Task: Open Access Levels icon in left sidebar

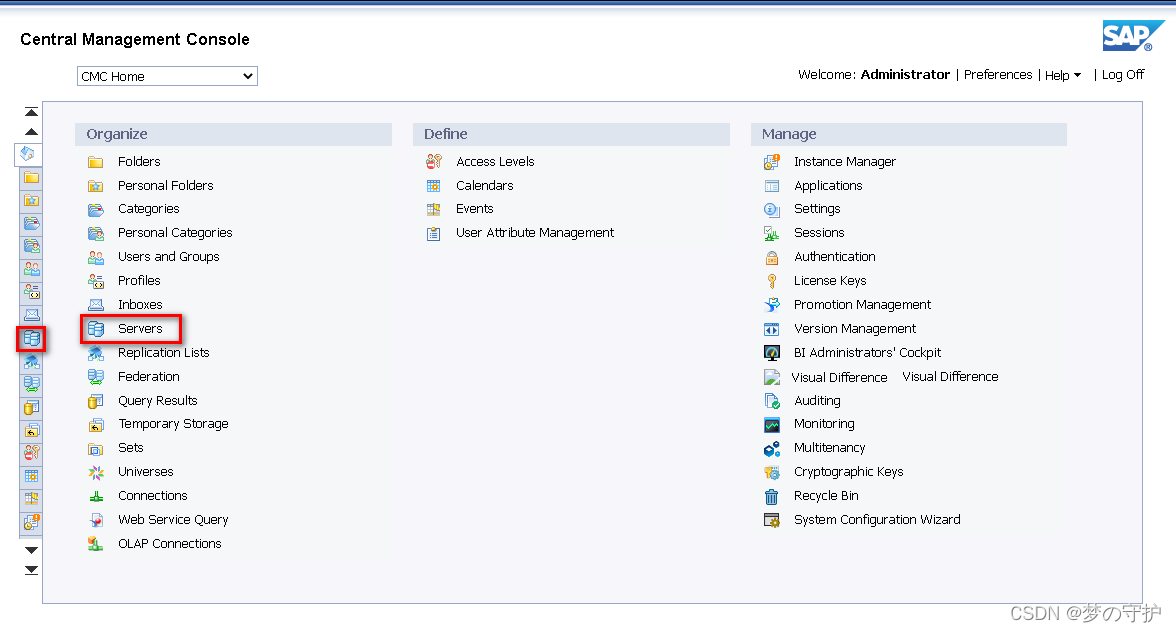Action: click(x=32, y=453)
